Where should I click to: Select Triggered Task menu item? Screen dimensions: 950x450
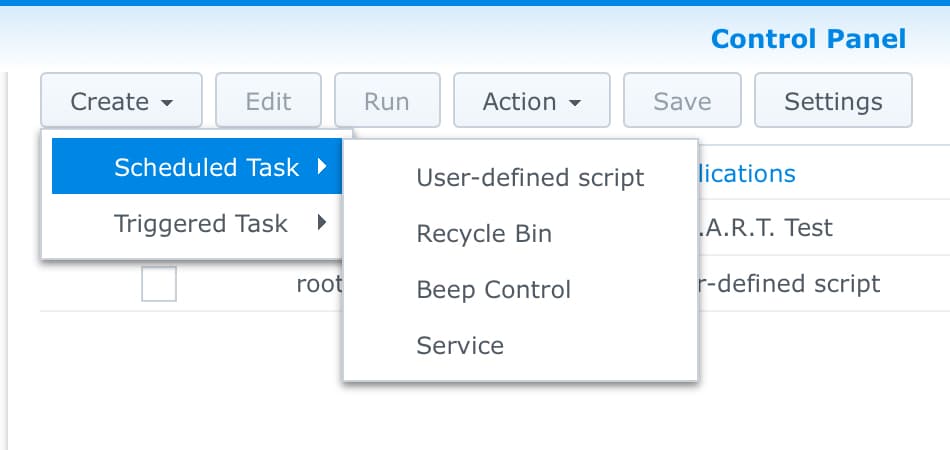point(197,223)
